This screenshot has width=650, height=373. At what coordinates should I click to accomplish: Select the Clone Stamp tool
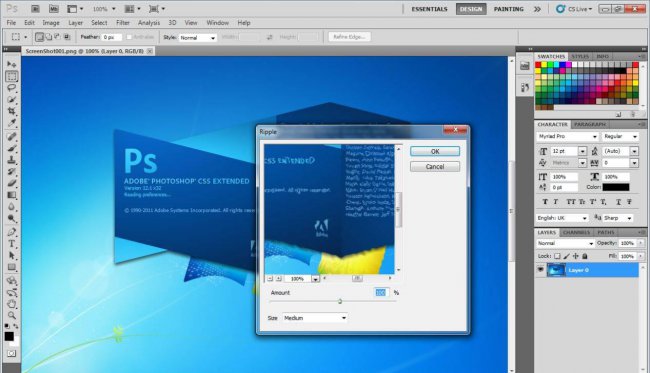[12, 160]
